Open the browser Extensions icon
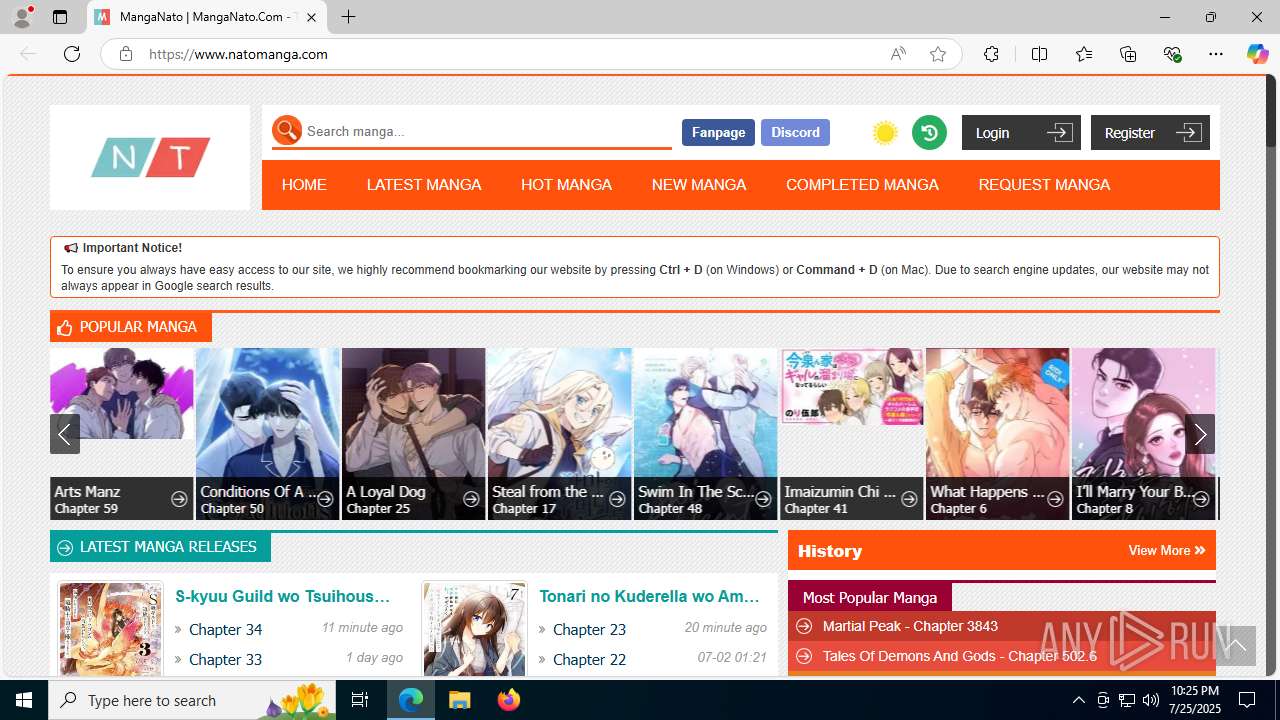The image size is (1280, 720). pos(991,54)
